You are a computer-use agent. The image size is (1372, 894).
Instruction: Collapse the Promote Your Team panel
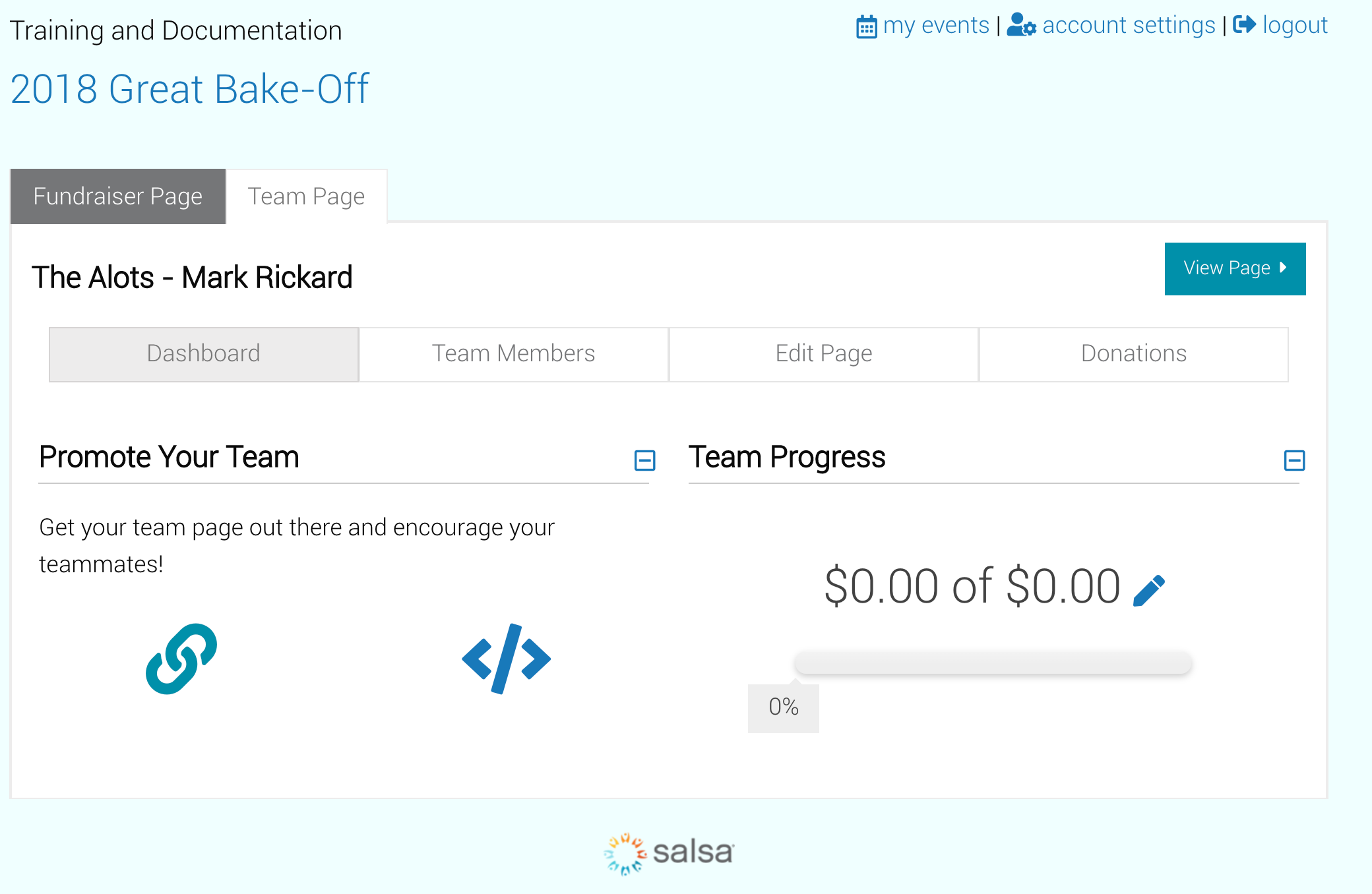tap(644, 460)
